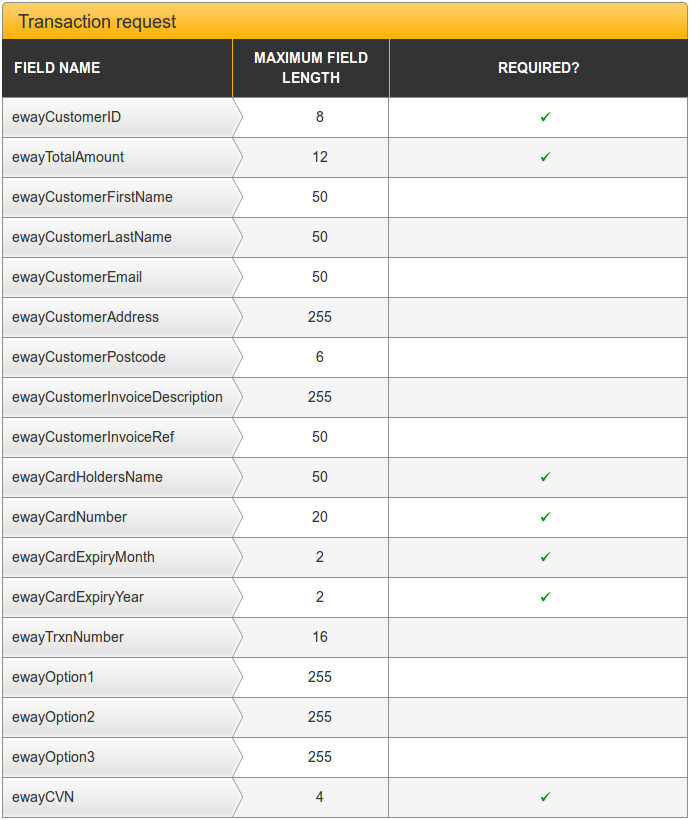Select the Required? column header

click(x=538, y=68)
